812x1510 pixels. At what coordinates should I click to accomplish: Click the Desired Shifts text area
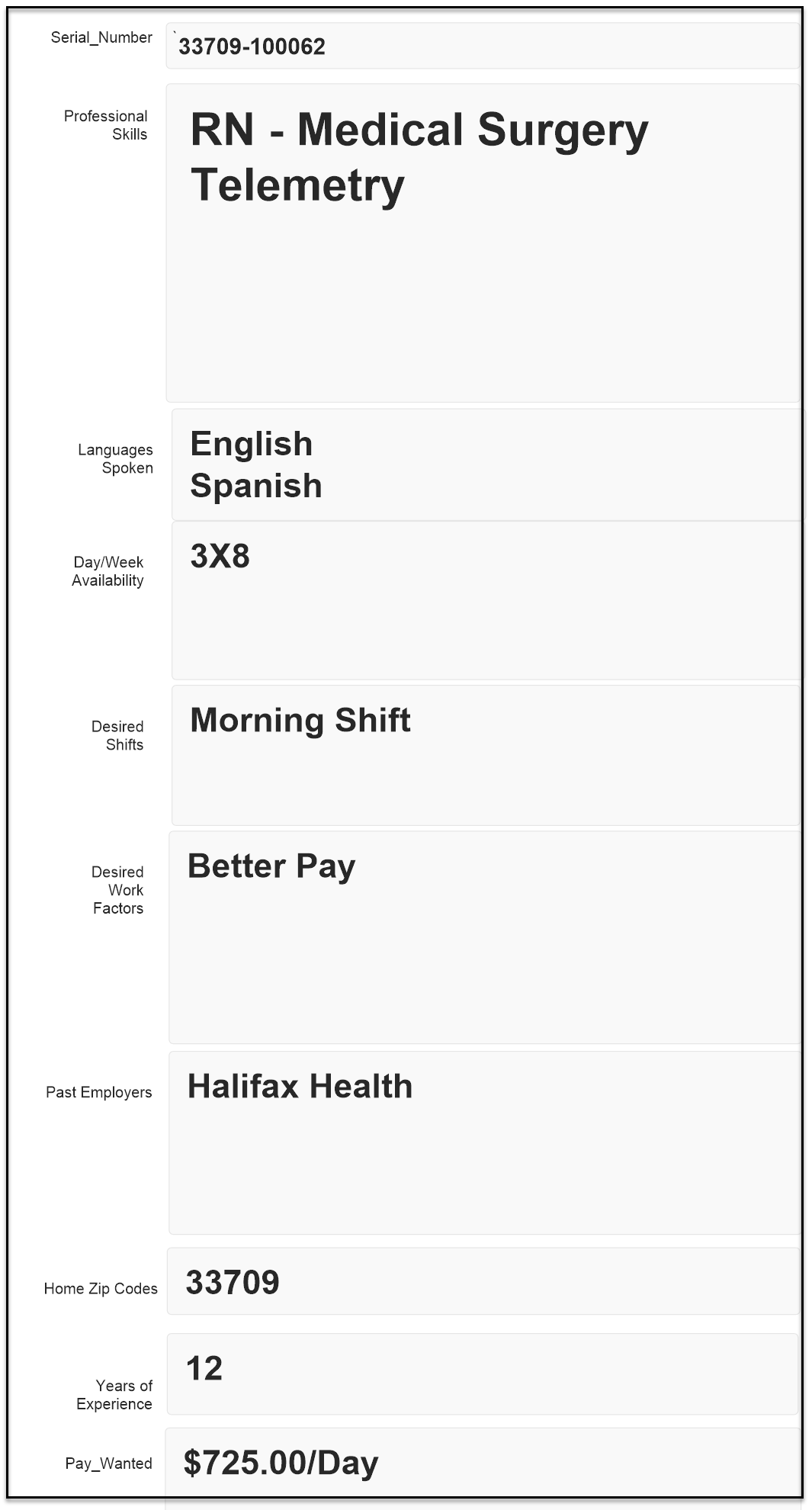point(485,755)
